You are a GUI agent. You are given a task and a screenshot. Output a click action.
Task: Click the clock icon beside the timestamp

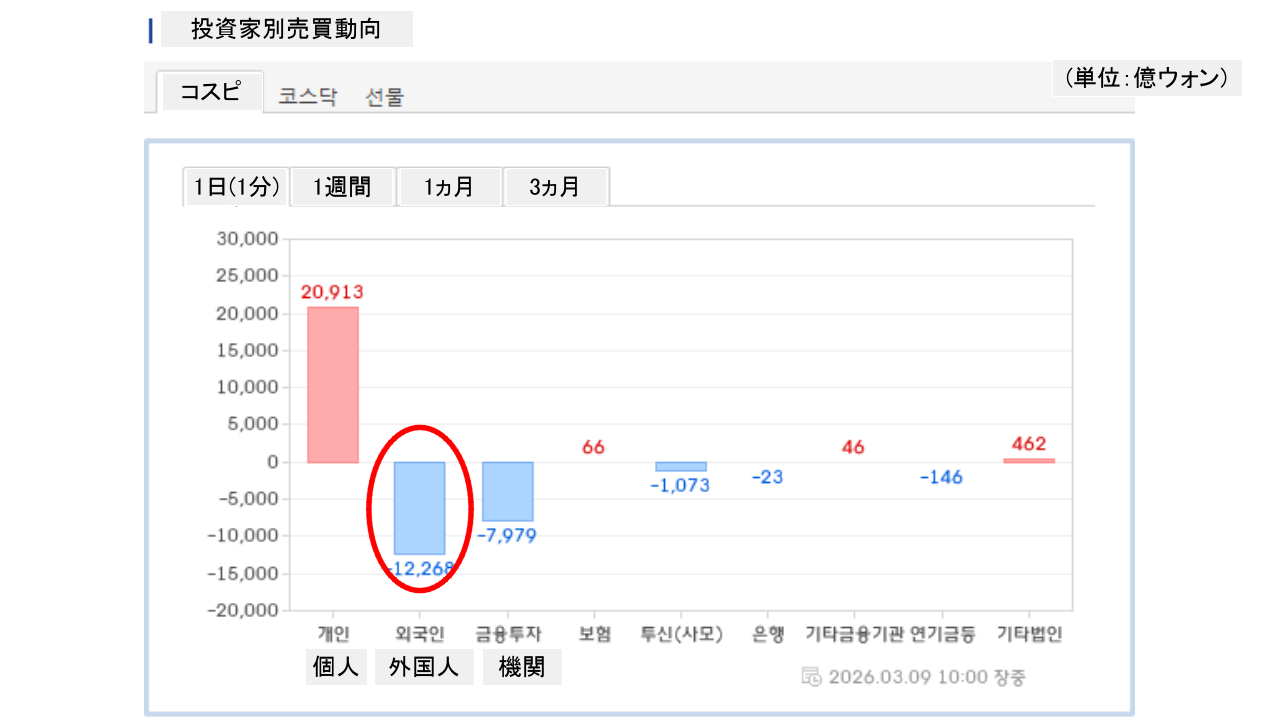point(812,677)
